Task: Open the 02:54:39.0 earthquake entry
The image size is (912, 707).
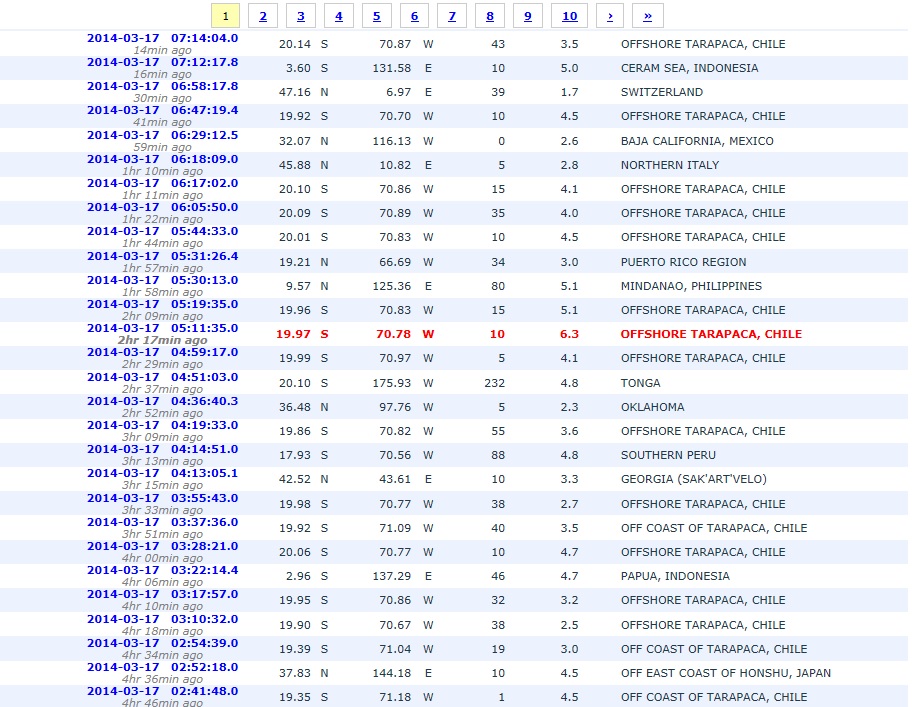Action: (x=162, y=643)
